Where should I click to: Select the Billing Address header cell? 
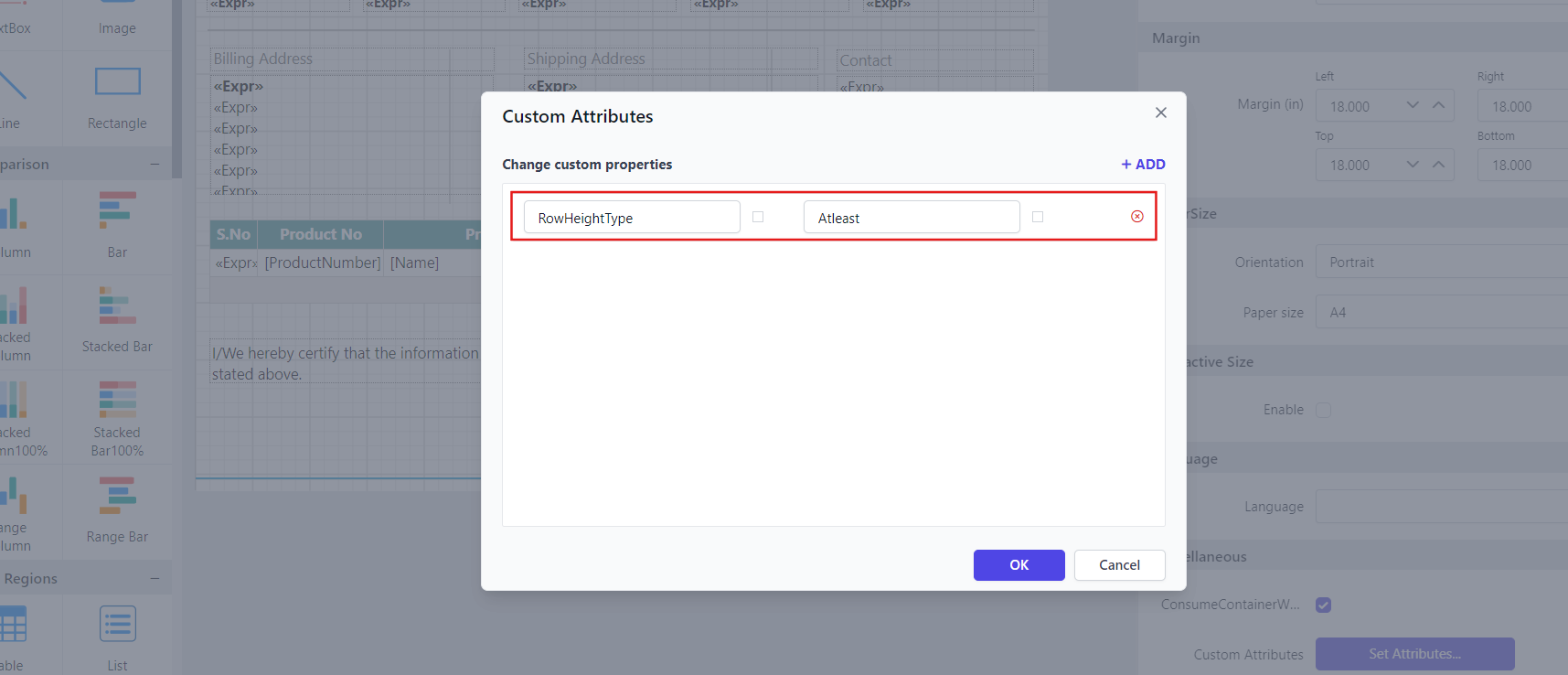352,59
